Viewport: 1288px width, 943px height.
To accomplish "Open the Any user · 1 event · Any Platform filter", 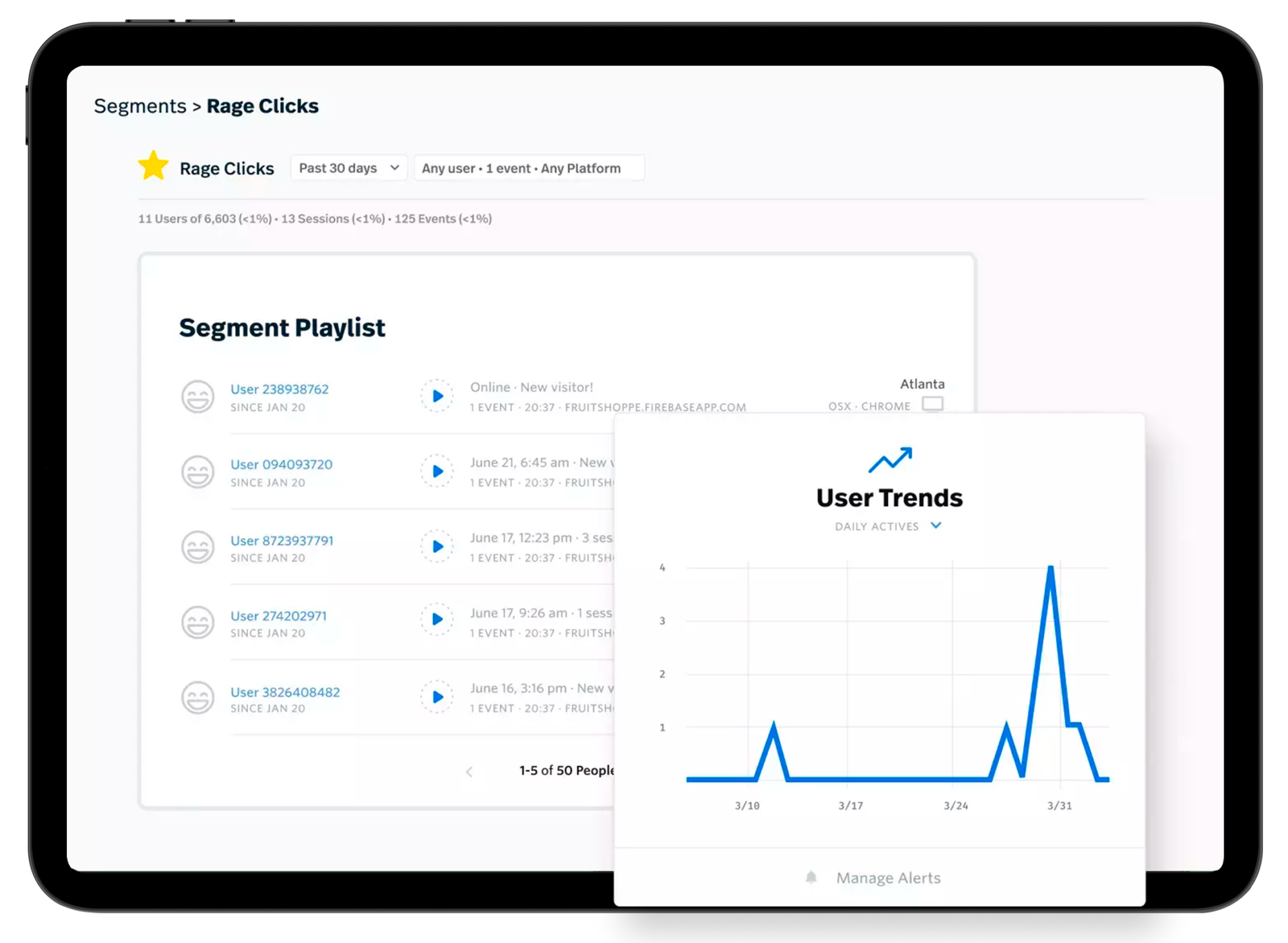I will 529,167.
